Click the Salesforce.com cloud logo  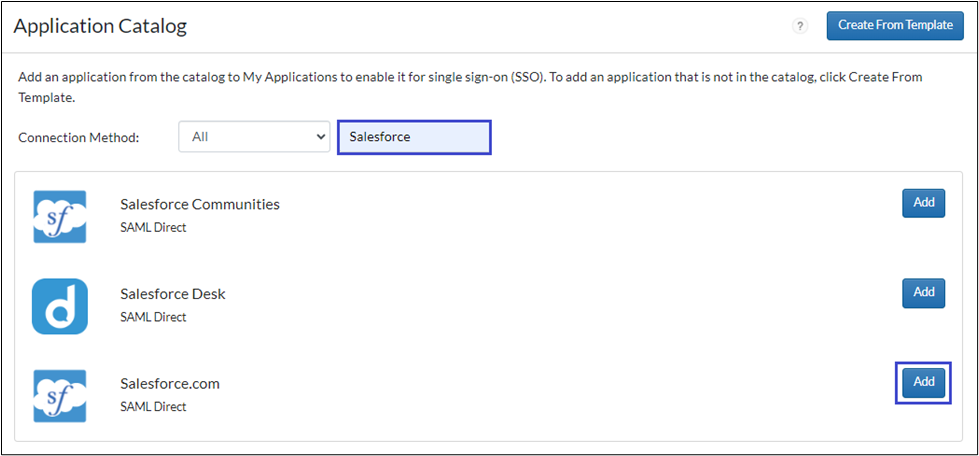coord(60,395)
